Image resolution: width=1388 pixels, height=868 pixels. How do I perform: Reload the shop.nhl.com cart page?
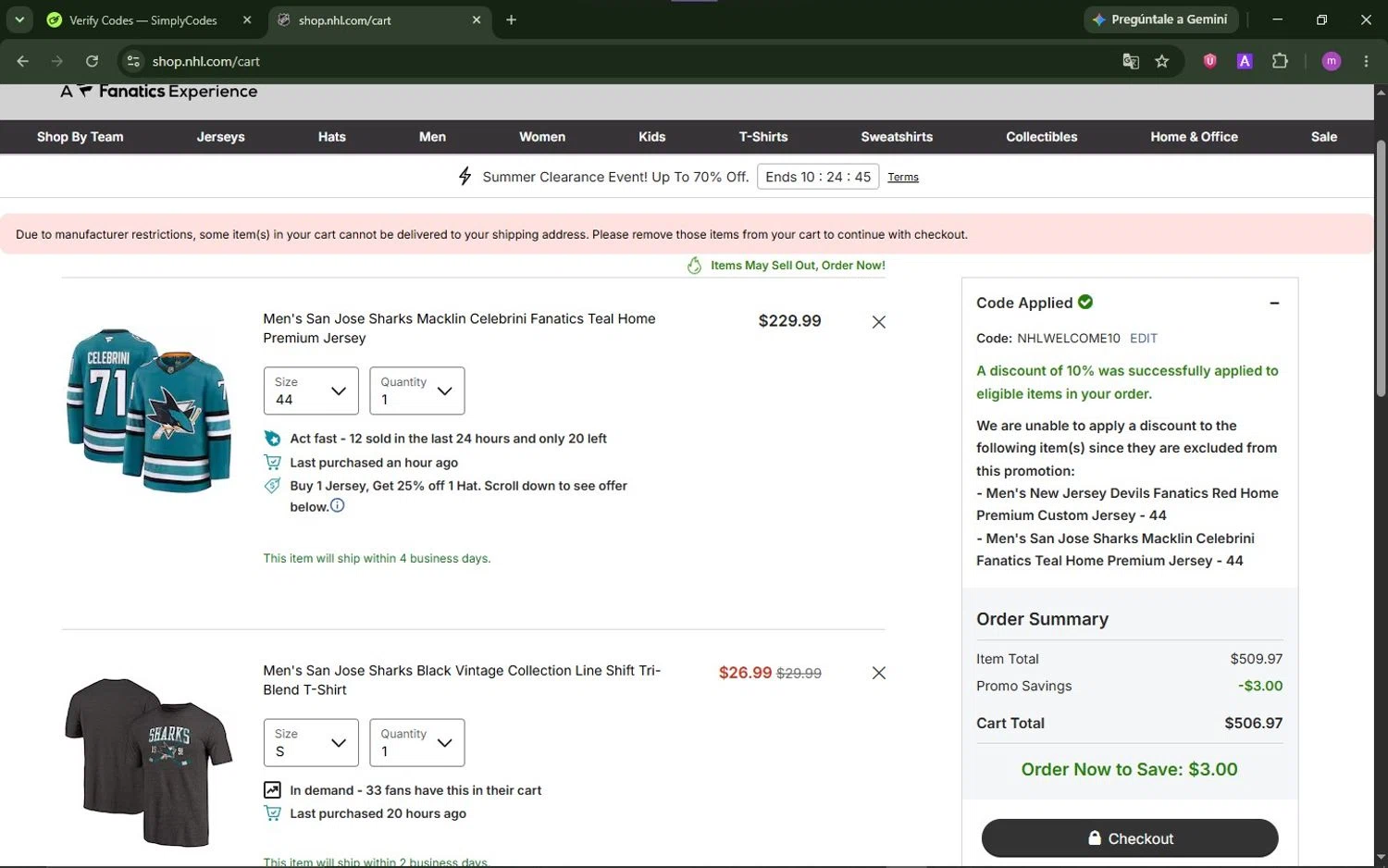tap(92, 61)
